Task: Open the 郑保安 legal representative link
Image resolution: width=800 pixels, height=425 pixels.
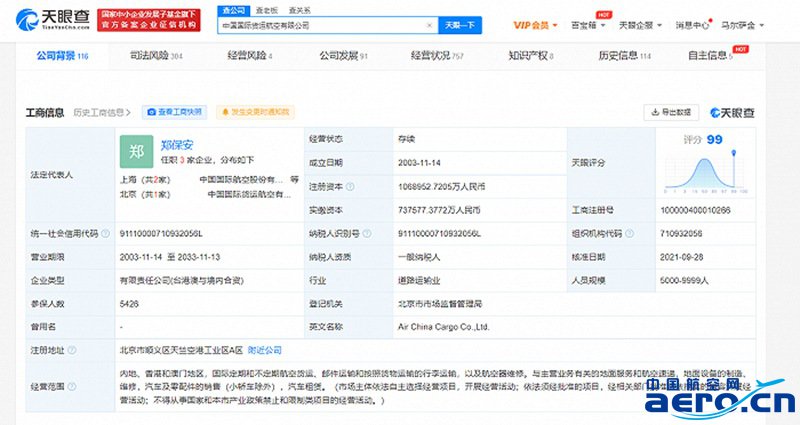Action: click(177, 145)
